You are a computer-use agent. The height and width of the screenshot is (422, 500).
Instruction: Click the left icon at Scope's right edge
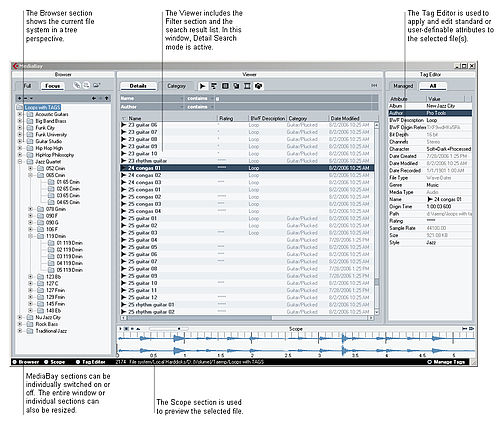click(x=465, y=329)
